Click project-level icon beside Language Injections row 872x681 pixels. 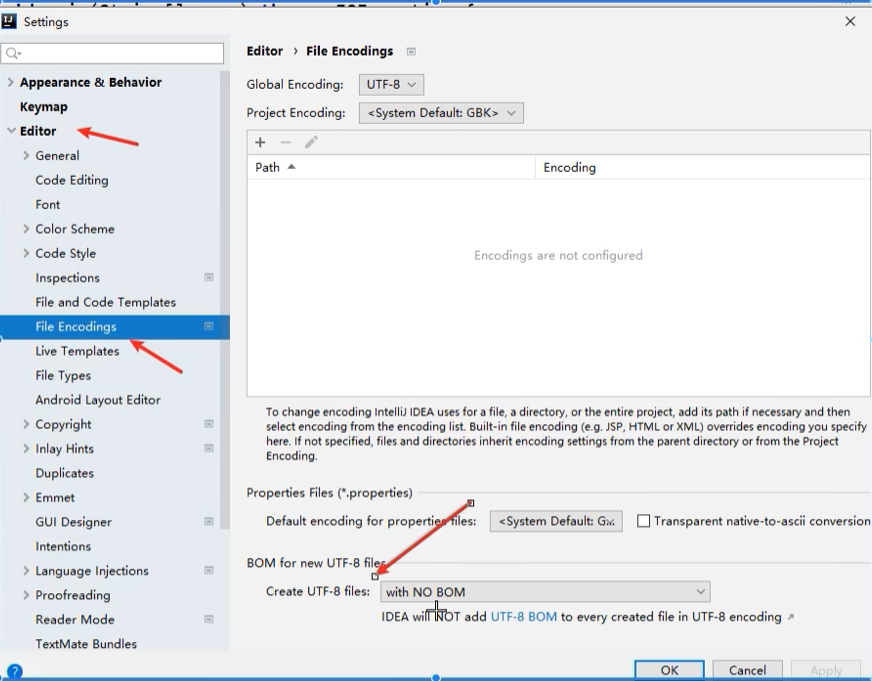coord(209,570)
